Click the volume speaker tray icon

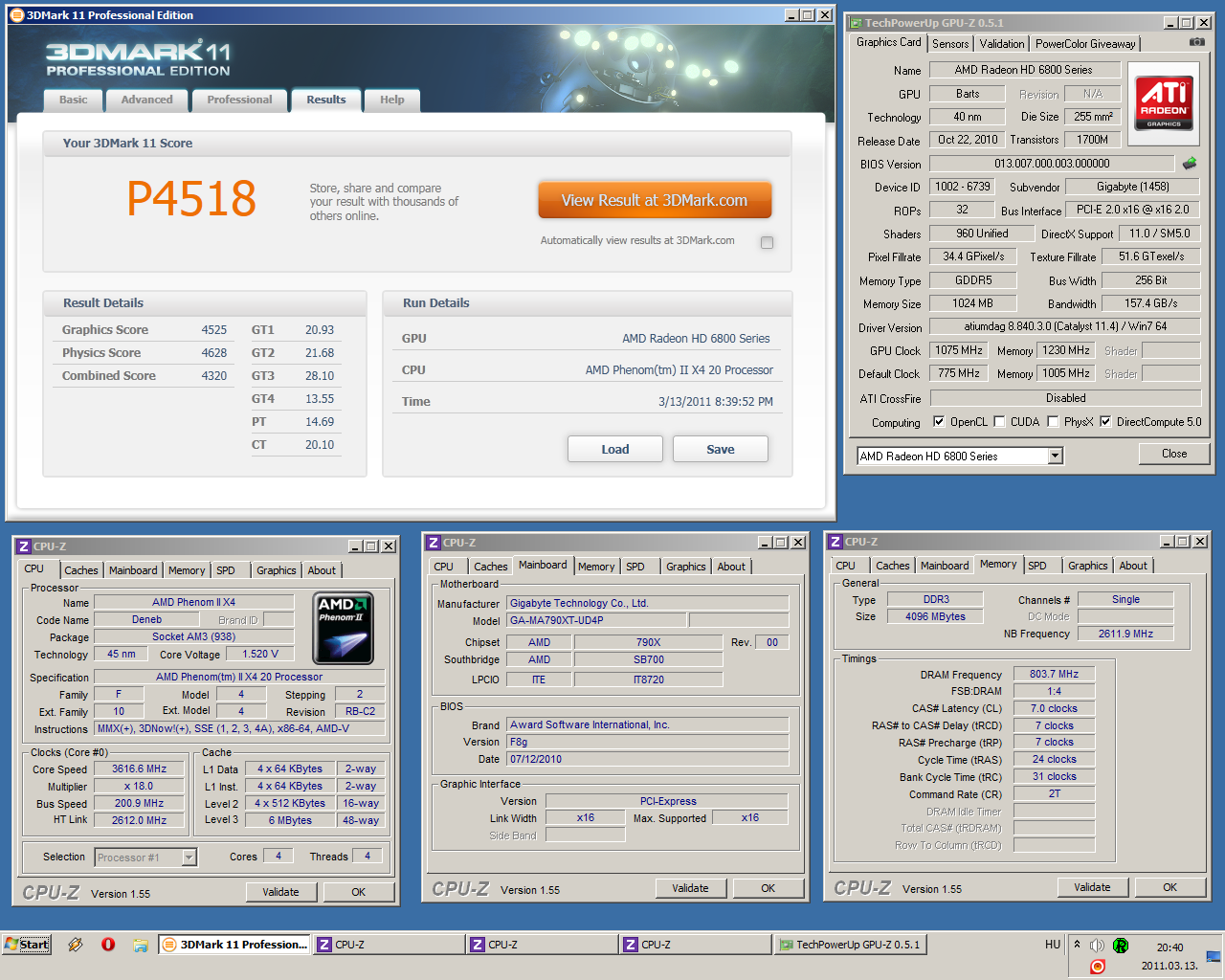point(1097,945)
